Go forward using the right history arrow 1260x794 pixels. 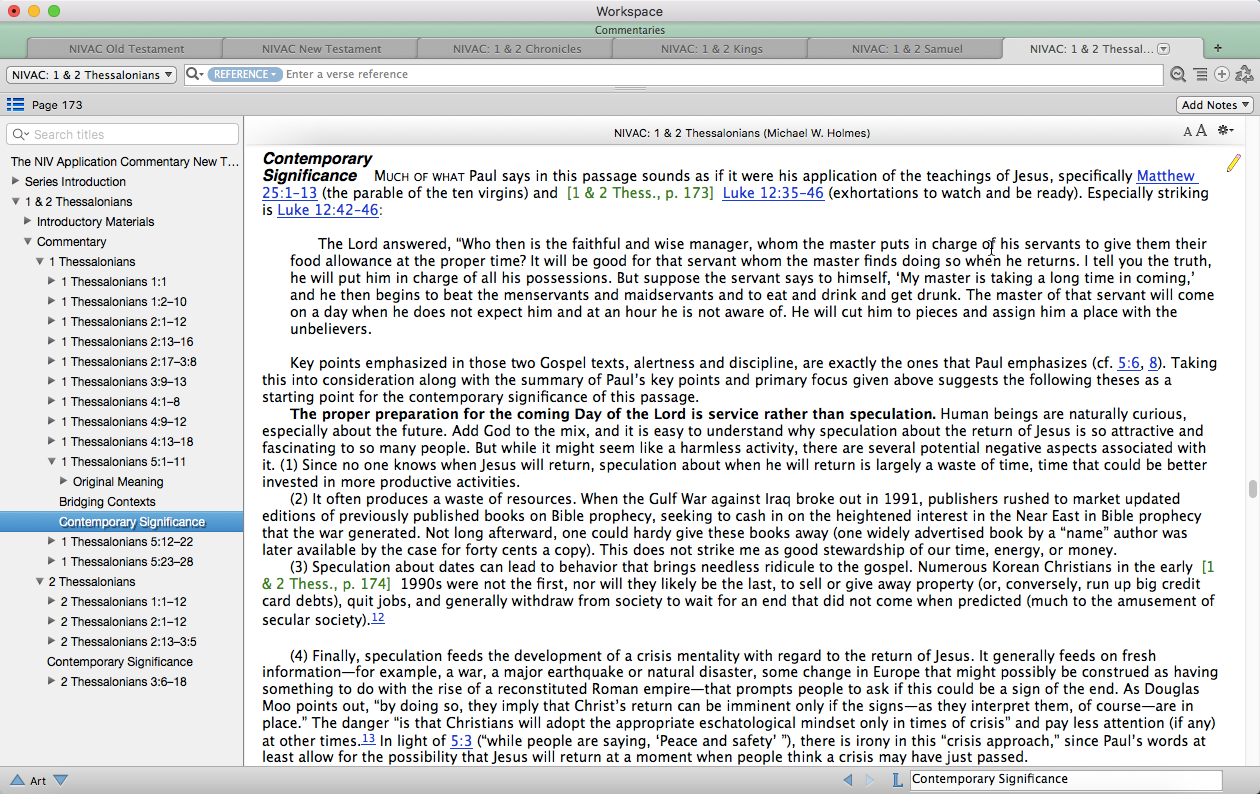coord(869,779)
